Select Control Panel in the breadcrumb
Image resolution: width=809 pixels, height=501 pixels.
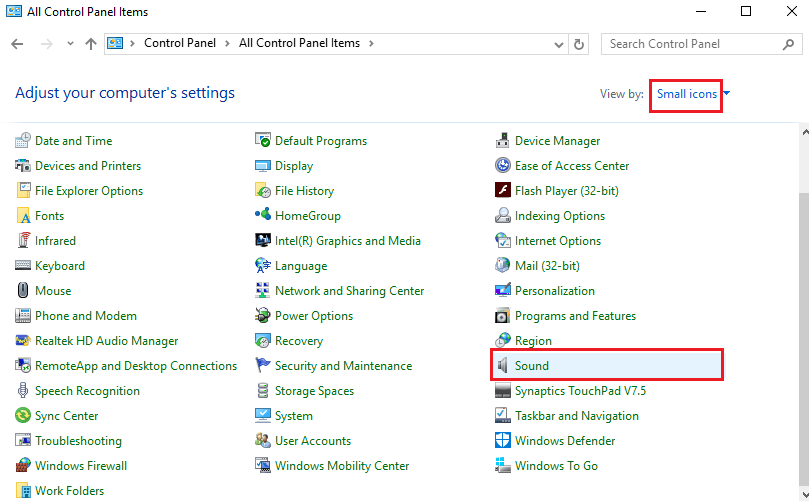point(180,43)
